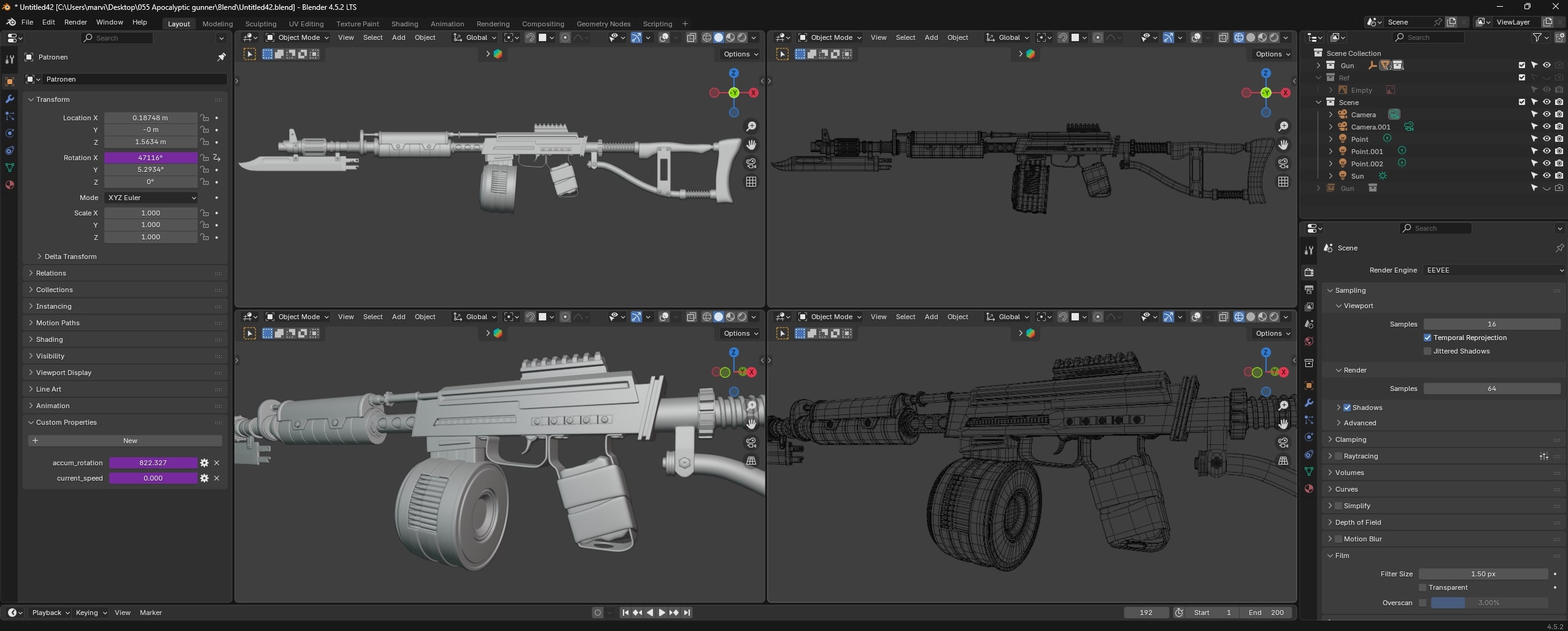Viewport: 1568px width, 631px height.
Task: Pin the Patronen properties panel
Action: (x=221, y=57)
